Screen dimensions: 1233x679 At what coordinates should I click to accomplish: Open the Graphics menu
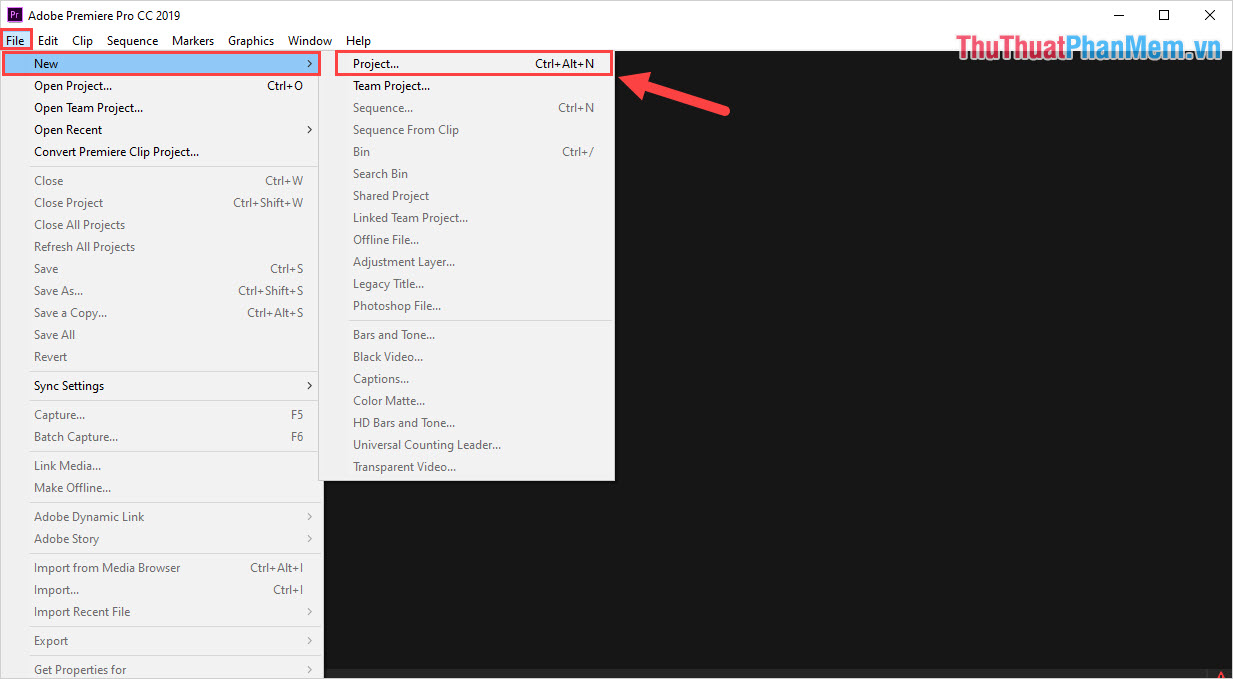251,41
